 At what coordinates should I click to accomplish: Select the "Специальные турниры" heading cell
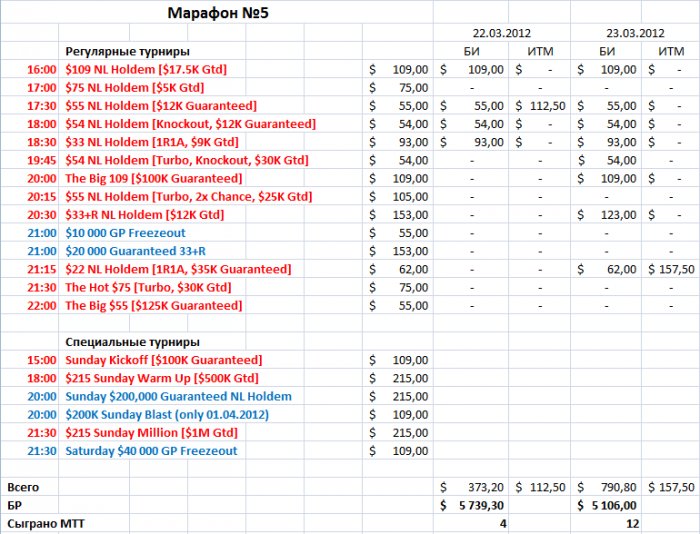(x=133, y=342)
